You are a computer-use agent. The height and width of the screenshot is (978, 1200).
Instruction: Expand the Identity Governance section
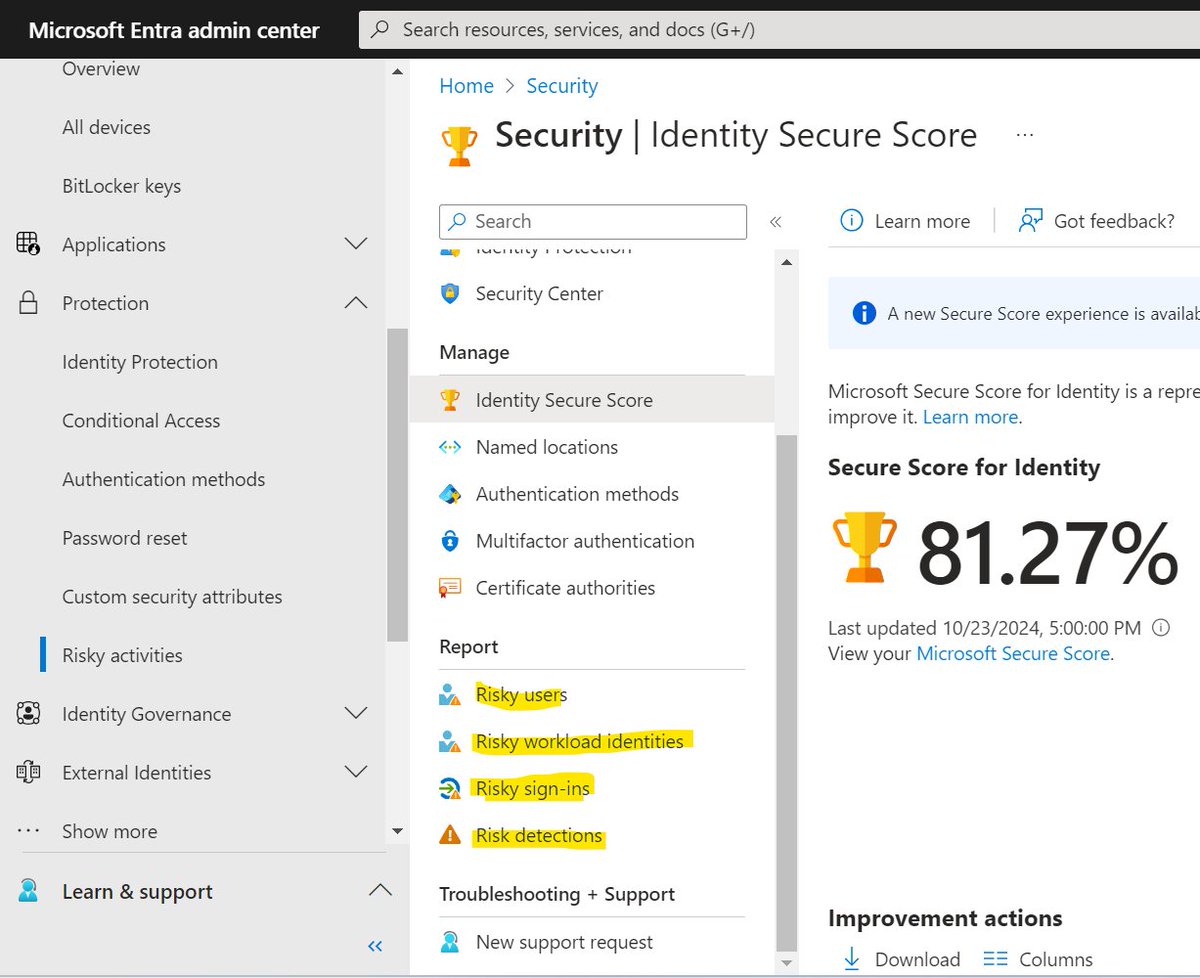(356, 714)
